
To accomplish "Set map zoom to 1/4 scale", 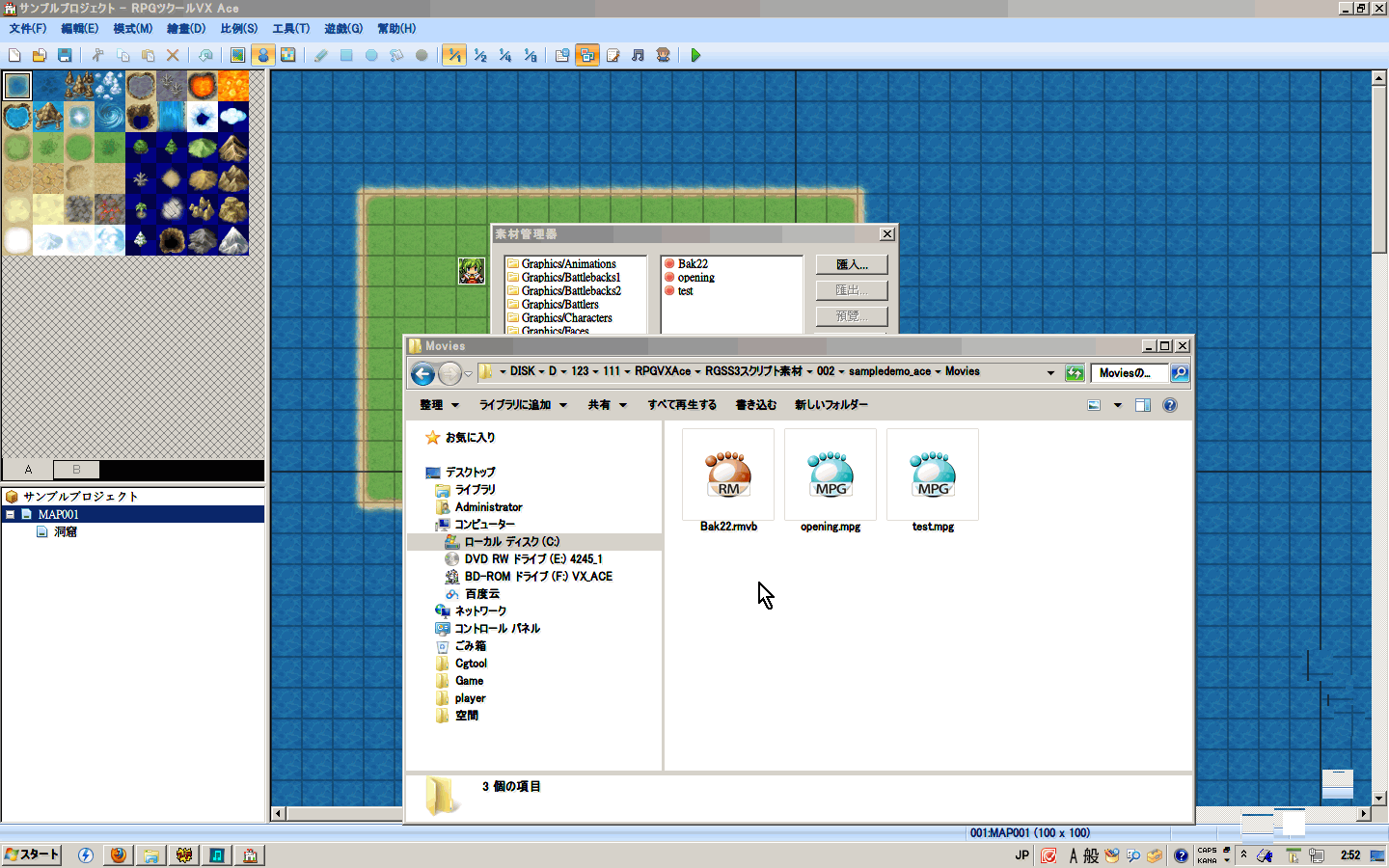I will 504,56.
